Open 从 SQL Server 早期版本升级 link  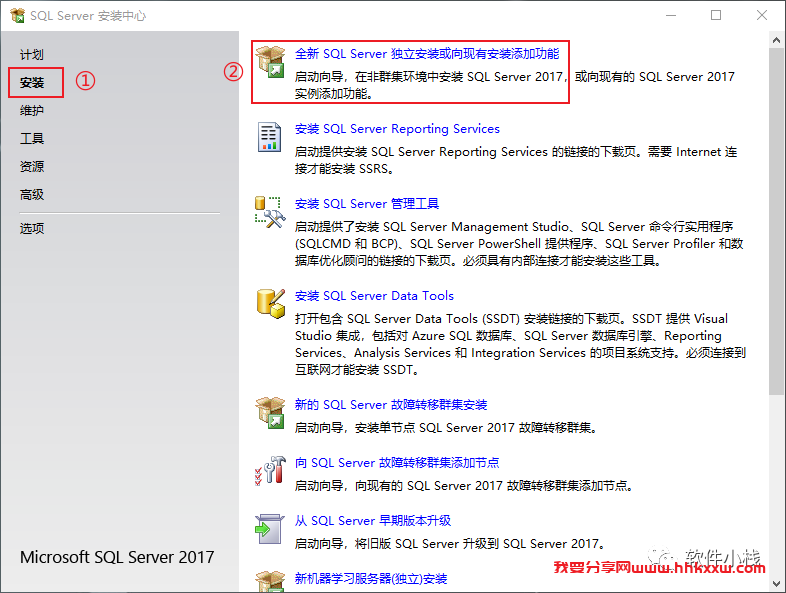pyautogui.click(x=373, y=521)
